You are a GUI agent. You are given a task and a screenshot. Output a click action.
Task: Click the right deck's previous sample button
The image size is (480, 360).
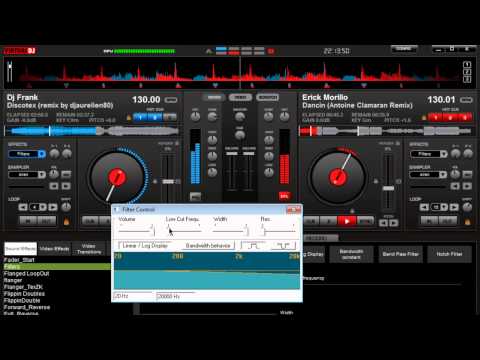[x=455, y=186]
